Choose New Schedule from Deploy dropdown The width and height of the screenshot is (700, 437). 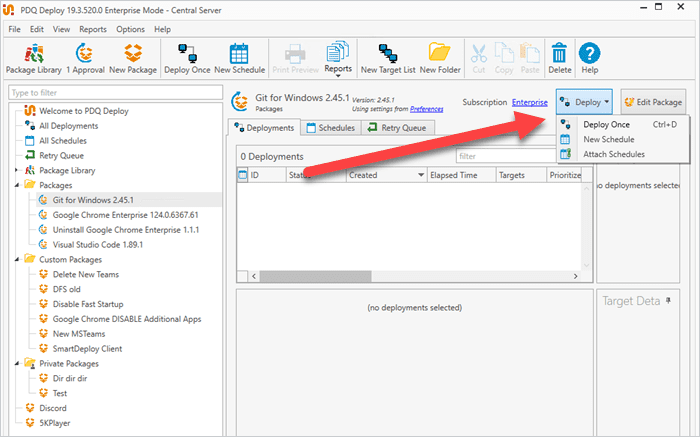[623, 139]
